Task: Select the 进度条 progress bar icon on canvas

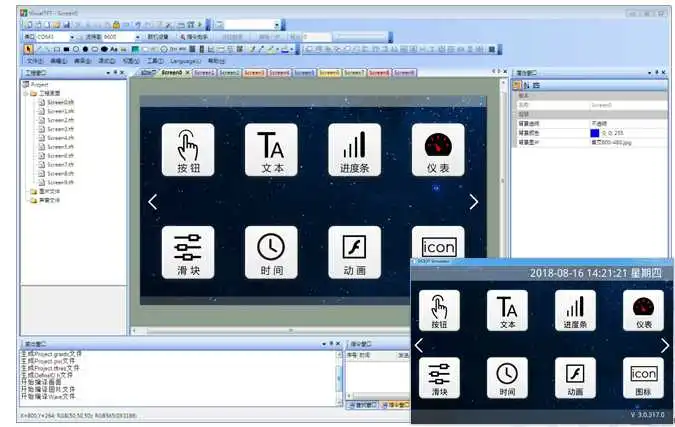Action: click(x=354, y=150)
